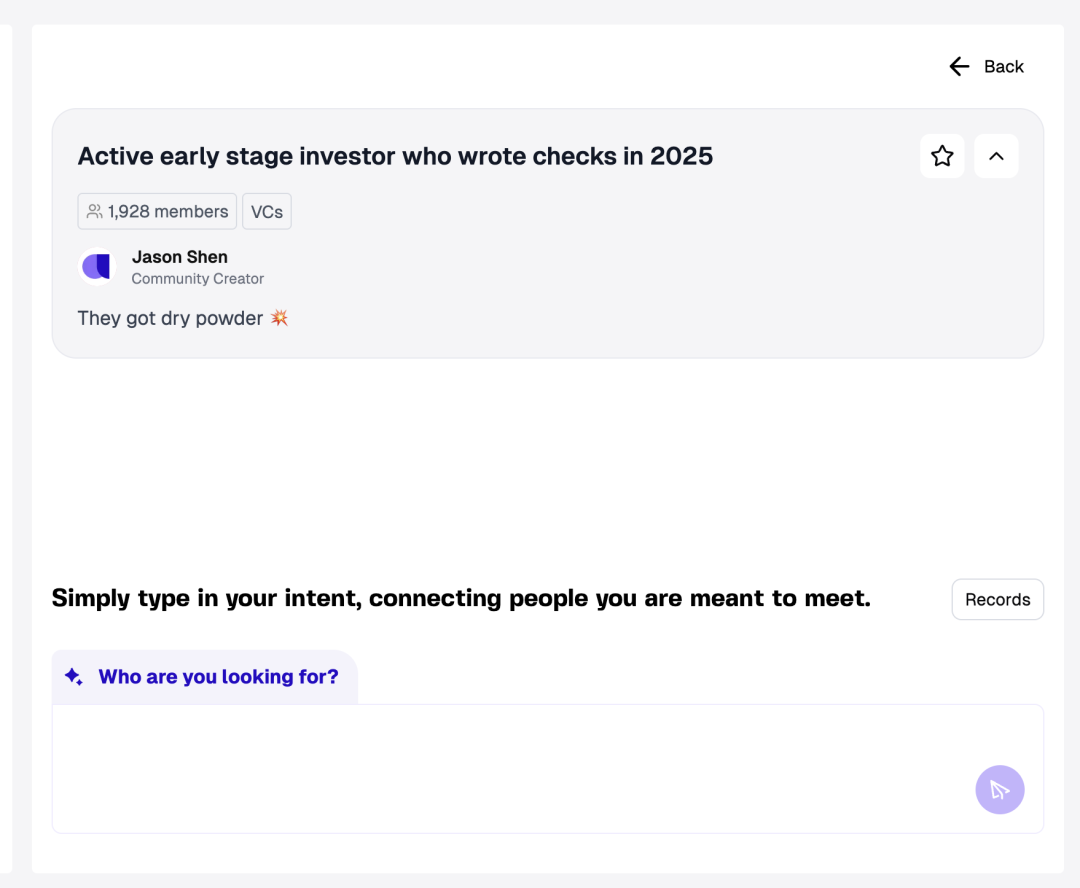
Task: Star this community as favorite
Action: [942, 156]
